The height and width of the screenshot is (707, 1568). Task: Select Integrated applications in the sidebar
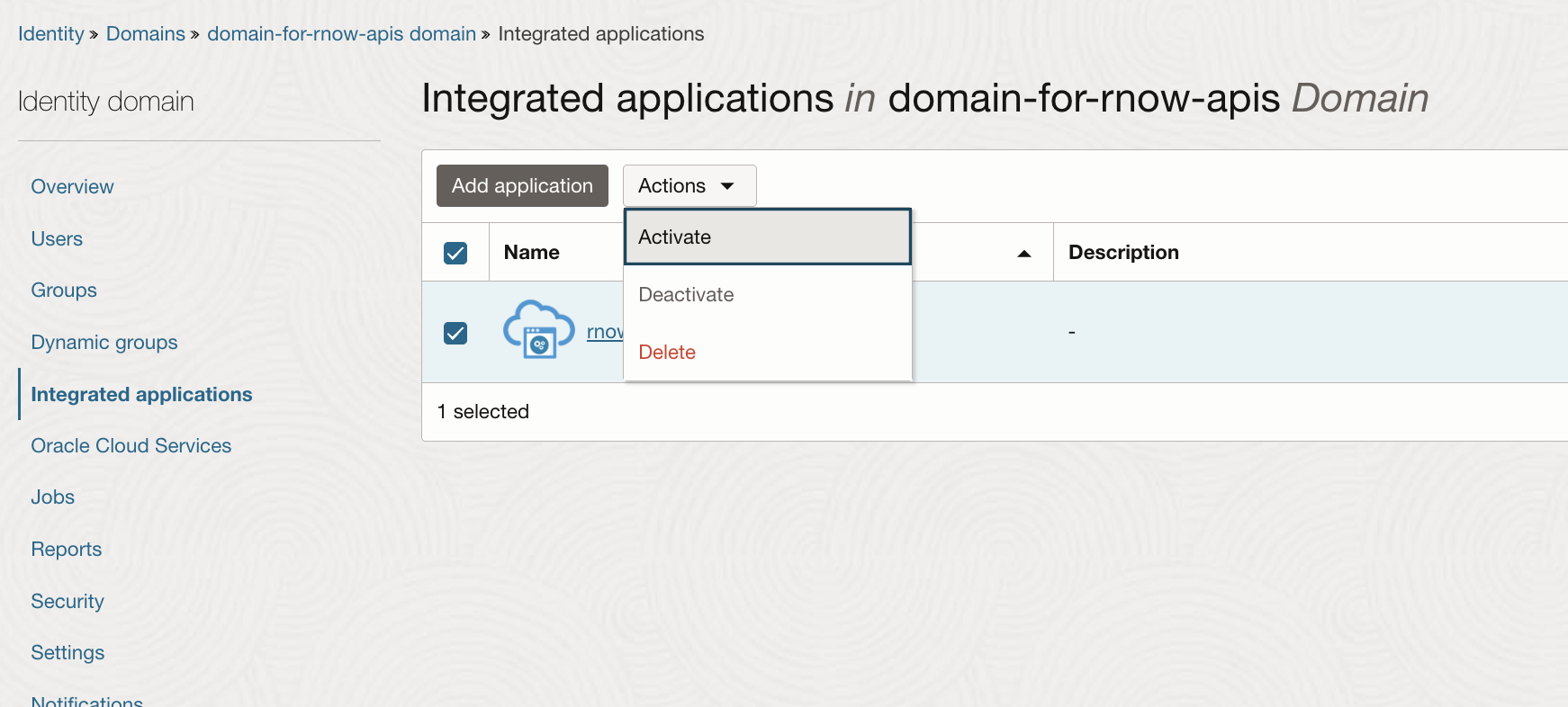coord(141,394)
